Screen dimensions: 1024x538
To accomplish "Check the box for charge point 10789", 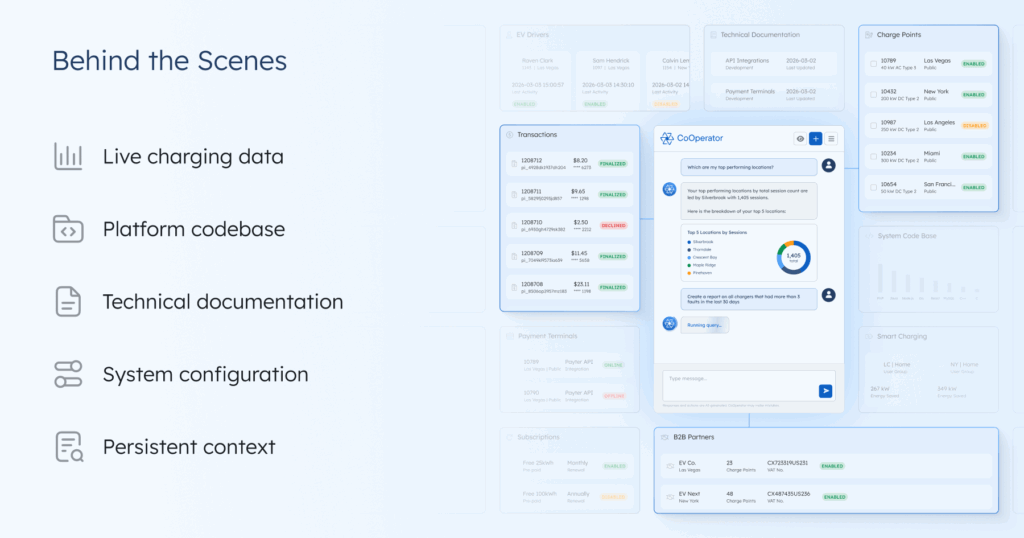I will click(873, 64).
